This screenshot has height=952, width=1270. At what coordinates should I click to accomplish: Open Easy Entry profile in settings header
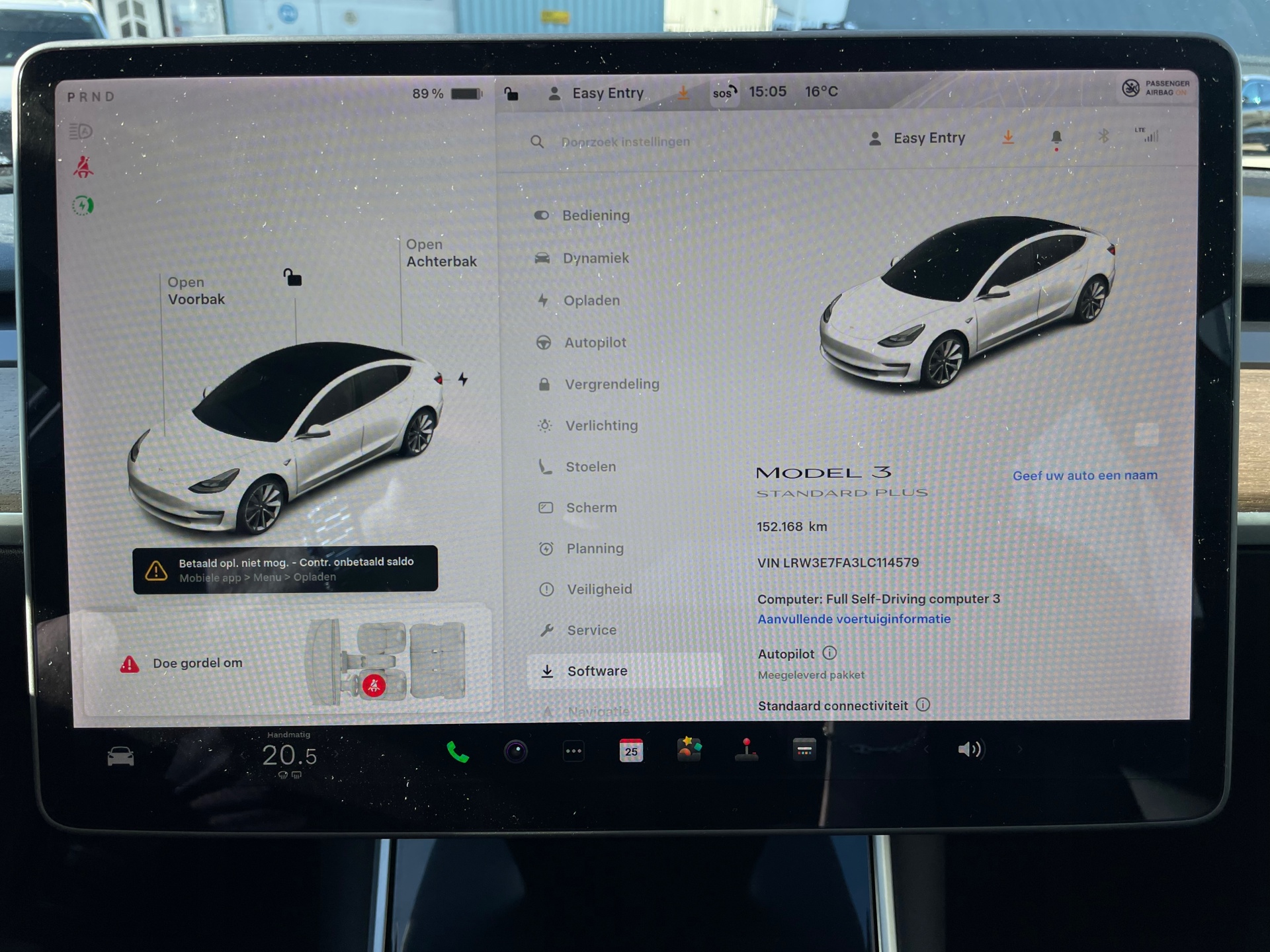pyautogui.click(x=917, y=138)
